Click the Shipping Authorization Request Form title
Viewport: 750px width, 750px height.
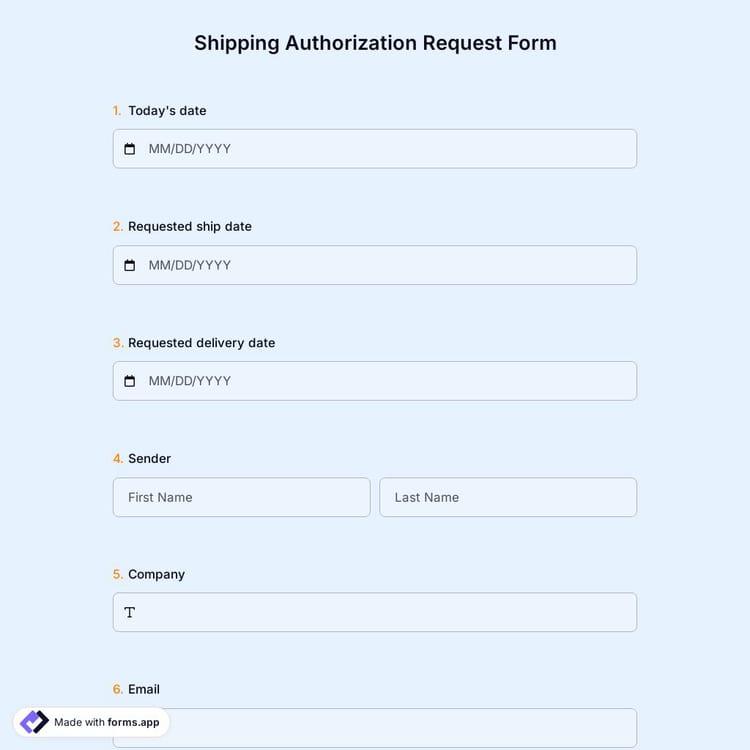(x=375, y=43)
